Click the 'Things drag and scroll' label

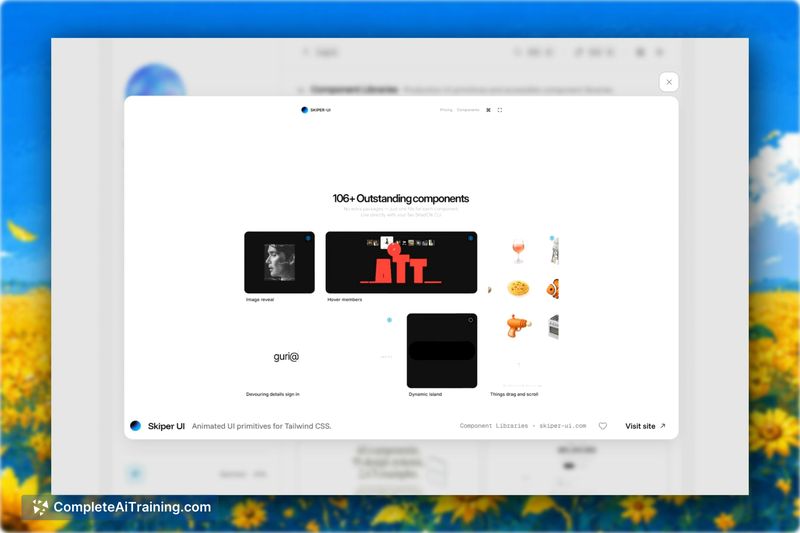tap(514, 394)
